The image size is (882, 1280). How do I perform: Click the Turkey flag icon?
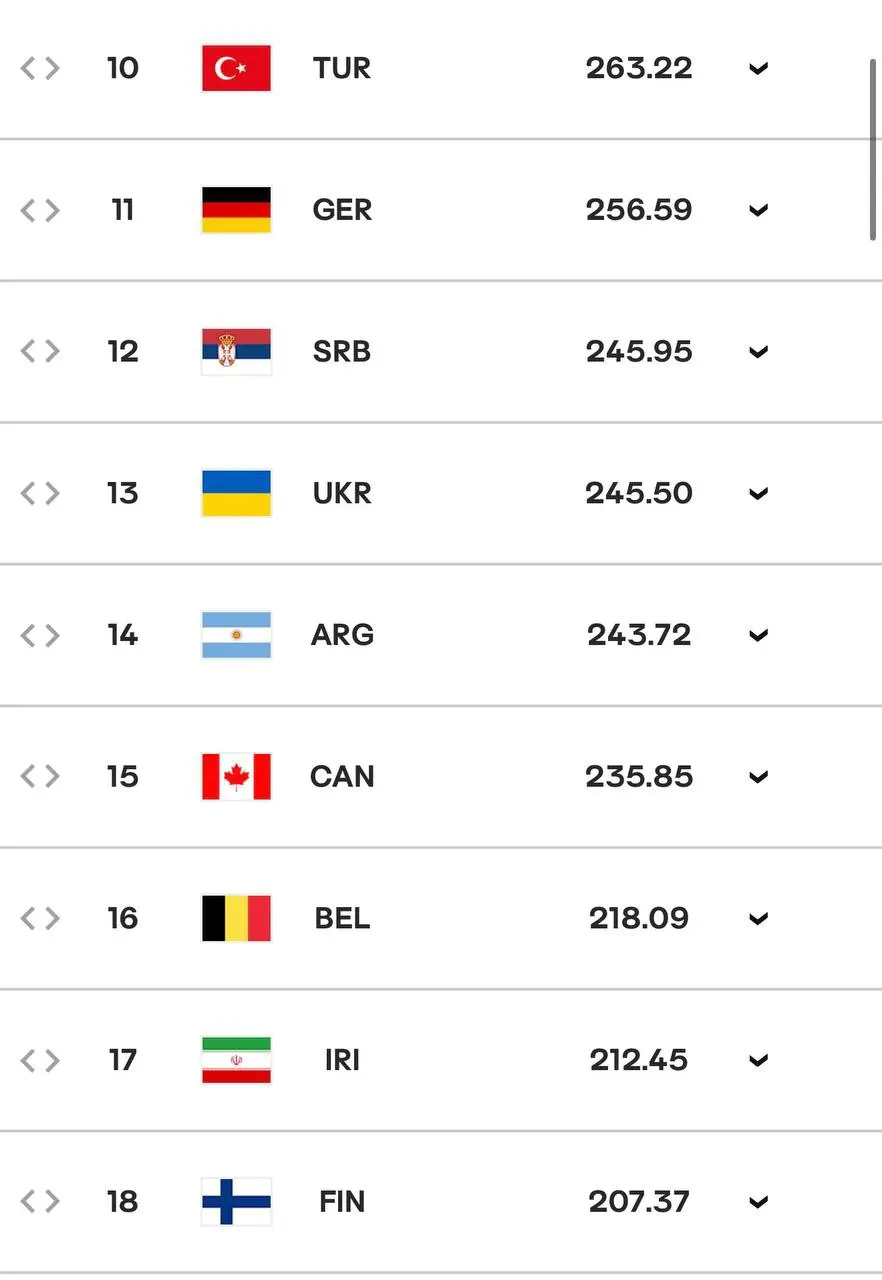point(236,68)
